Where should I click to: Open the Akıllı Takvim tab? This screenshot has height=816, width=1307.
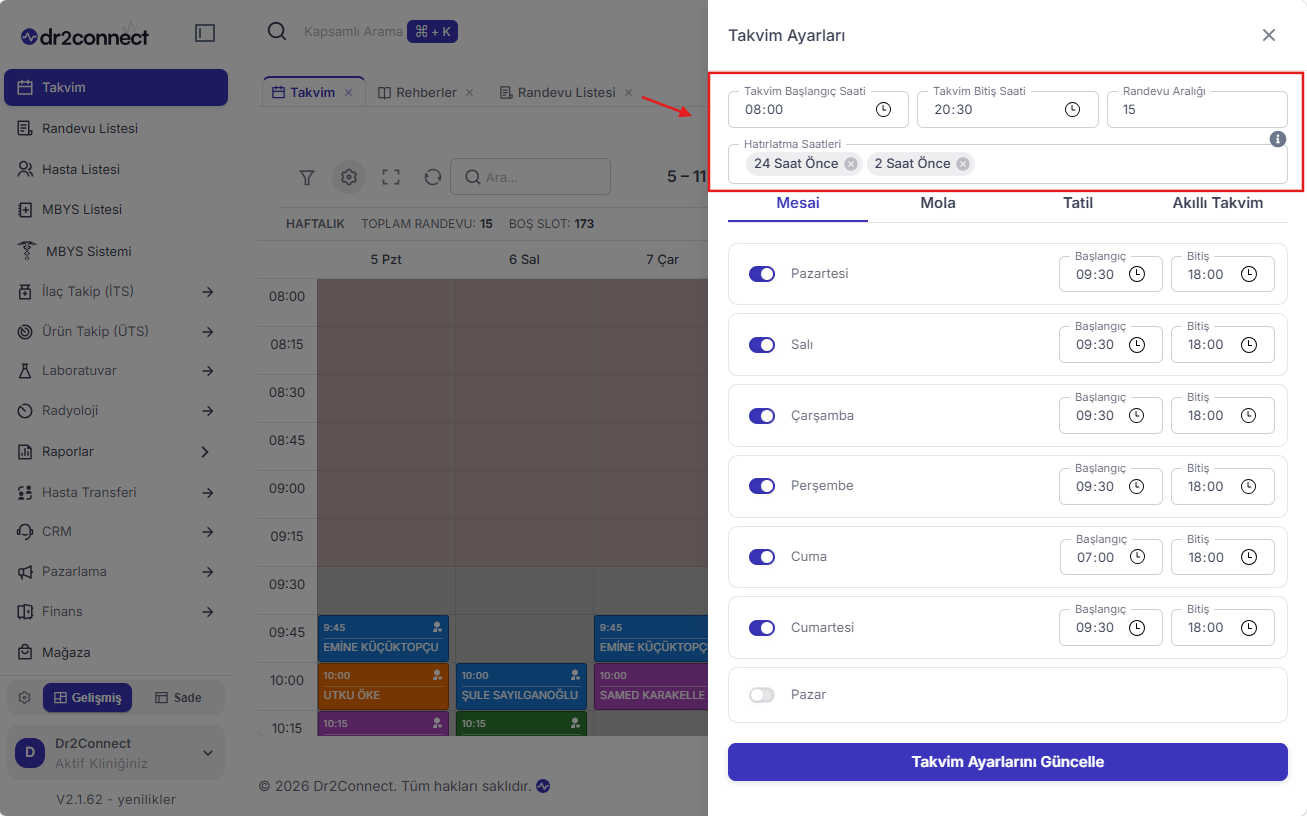(x=1218, y=203)
